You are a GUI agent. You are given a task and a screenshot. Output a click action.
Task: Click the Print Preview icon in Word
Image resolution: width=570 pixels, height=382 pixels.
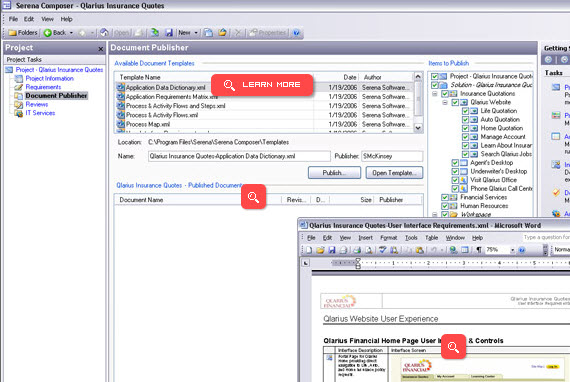(x=369, y=250)
